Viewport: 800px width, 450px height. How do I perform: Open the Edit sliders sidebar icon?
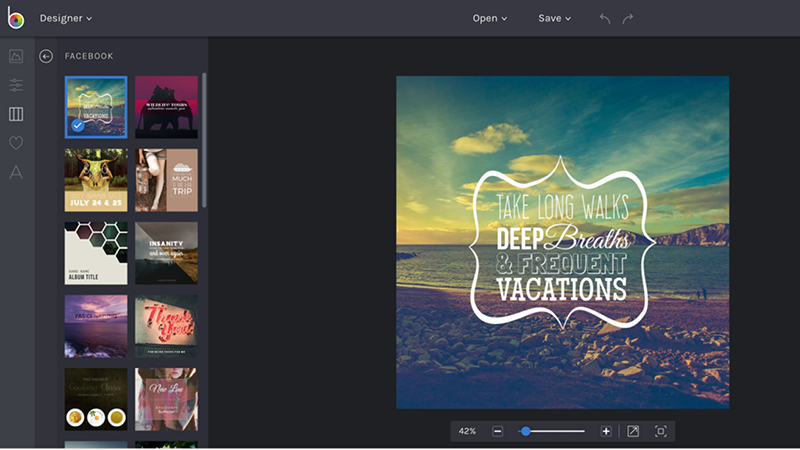click(16, 85)
